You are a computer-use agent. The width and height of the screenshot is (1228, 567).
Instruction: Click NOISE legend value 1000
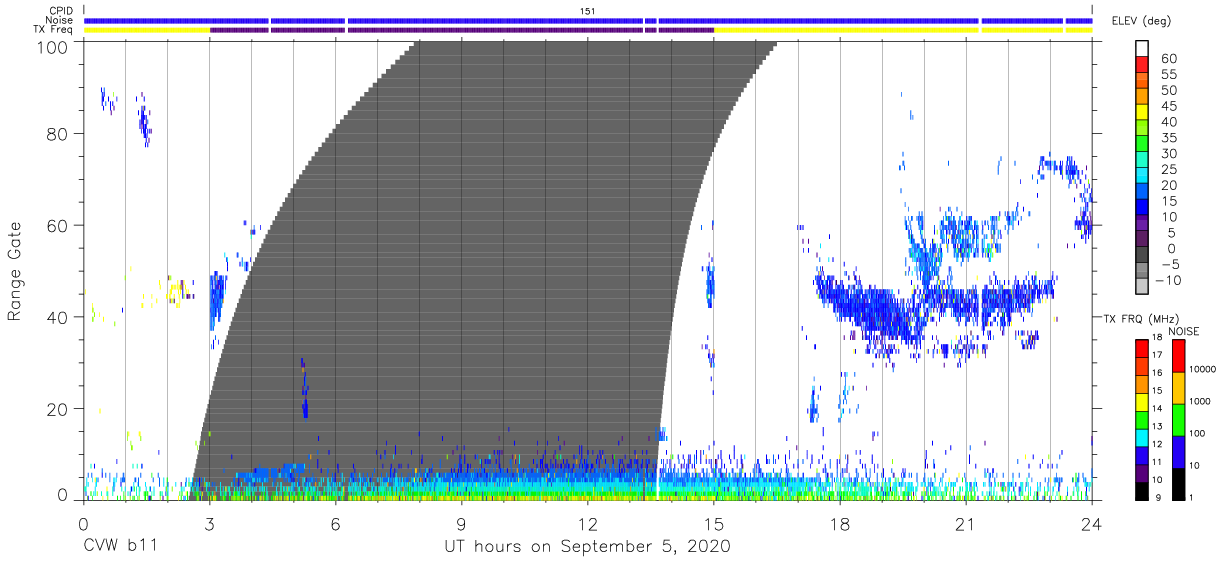tap(1200, 401)
